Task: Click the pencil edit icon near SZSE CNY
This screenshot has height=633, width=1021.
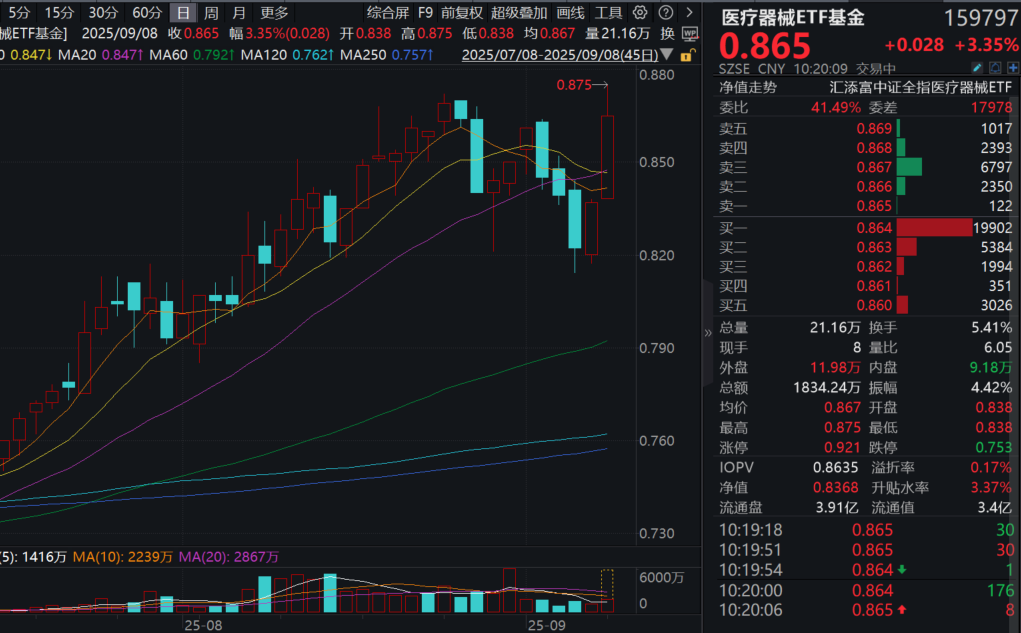Action: point(977,67)
